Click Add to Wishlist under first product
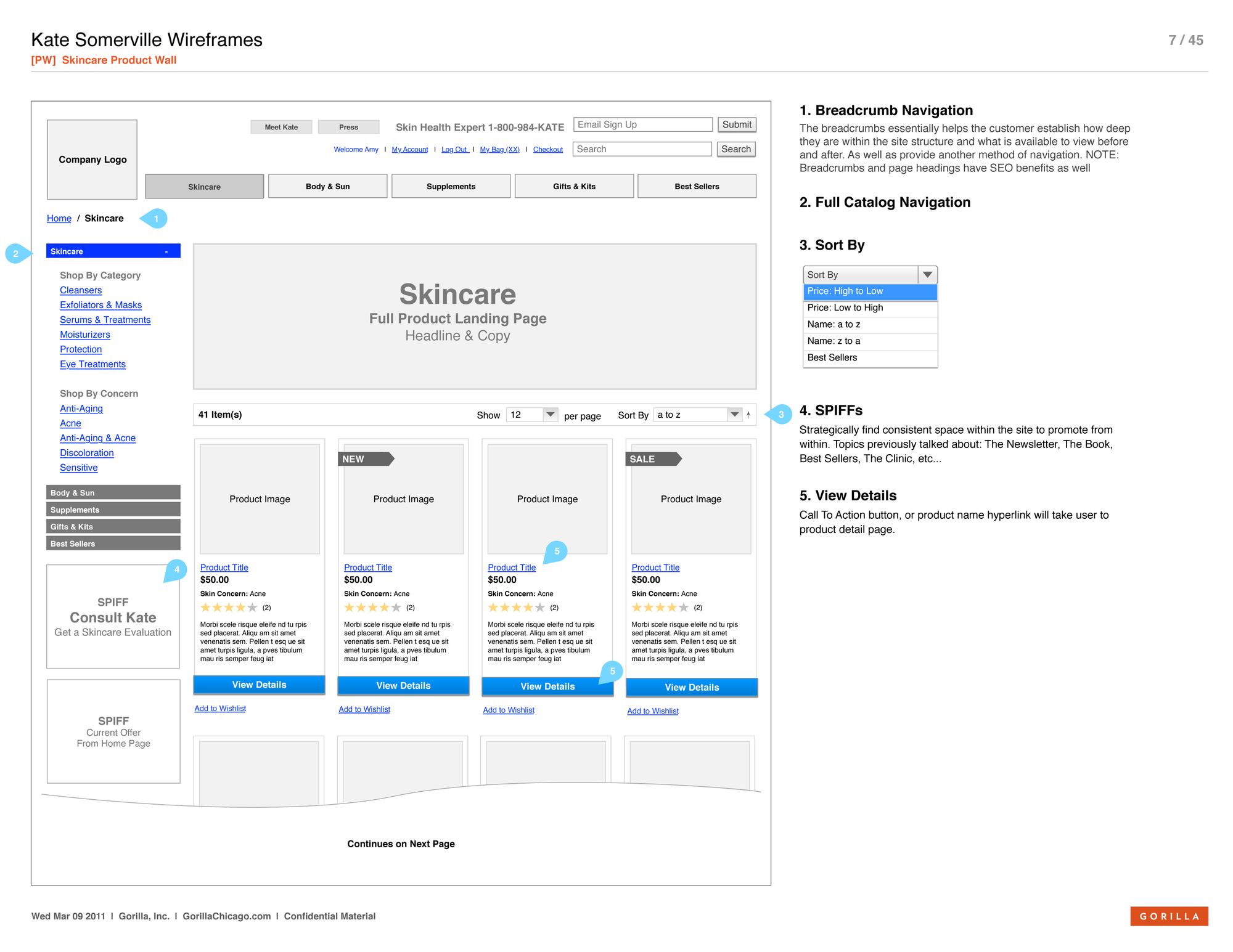The height and width of the screenshot is (952, 1233). (x=220, y=709)
